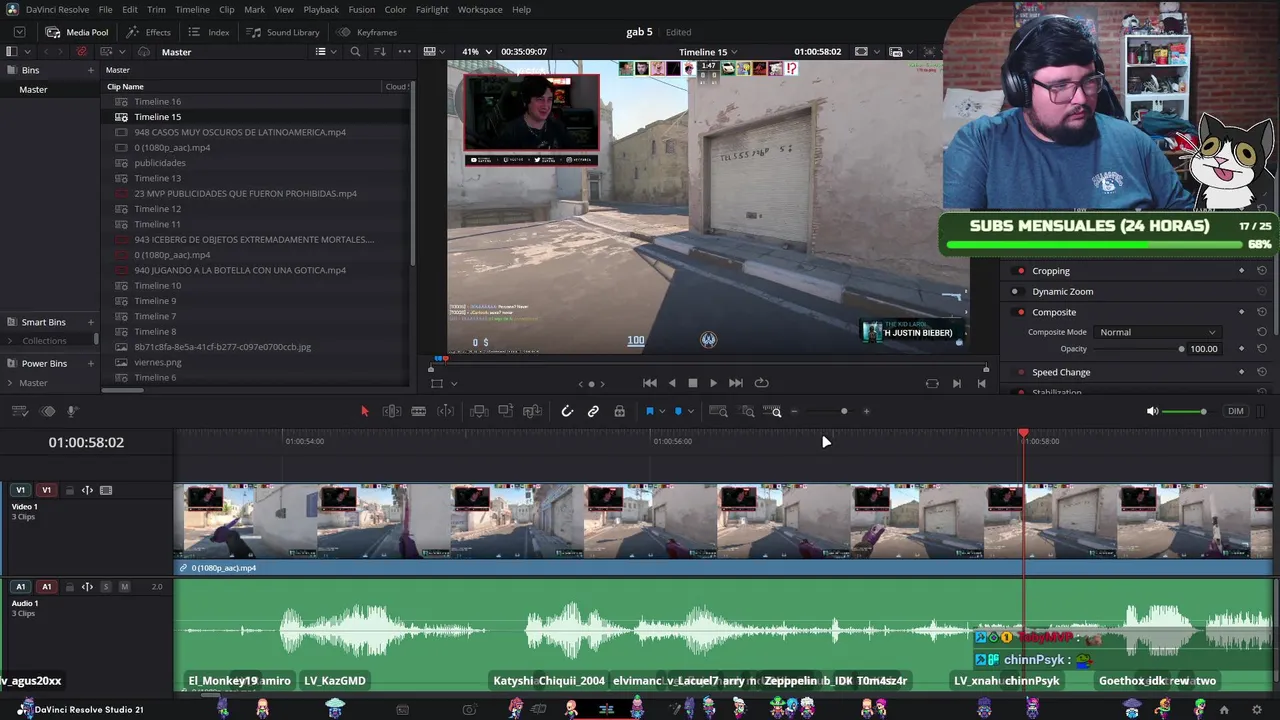Open the Keyframes panel
The image size is (1280, 720).
click(x=367, y=32)
